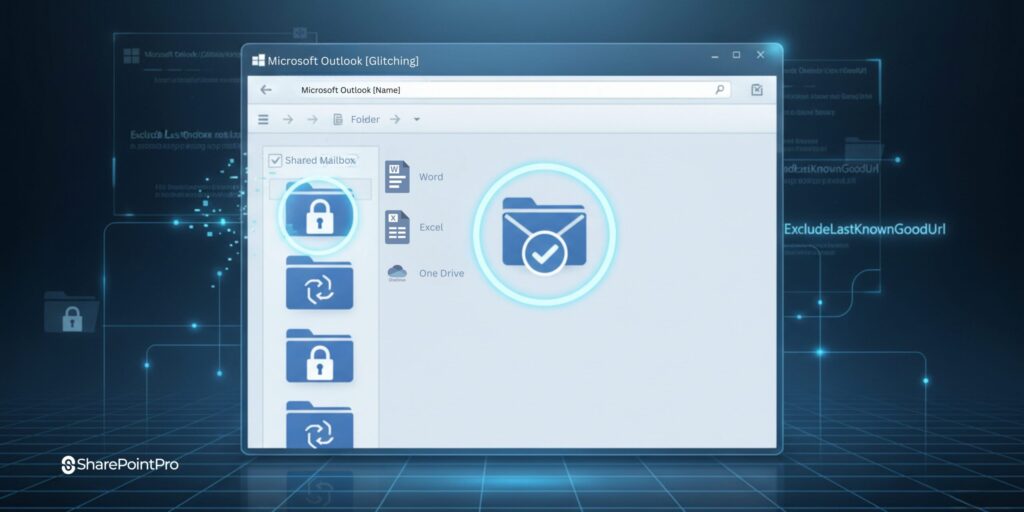Click the Microsoft Outlook [Name] address field
This screenshot has height=512, width=1024.
[500, 90]
